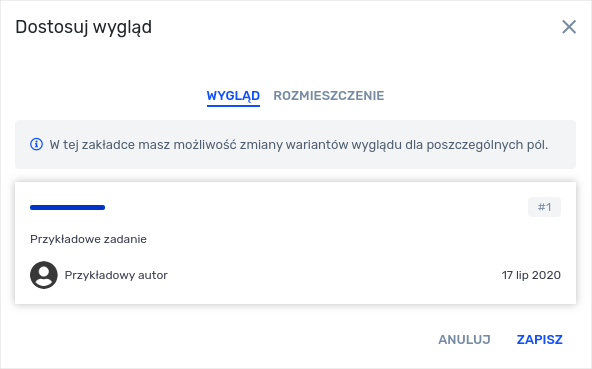
Task: Switch to the ROZMIESZCZENIE tab
Action: pos(328,96)
